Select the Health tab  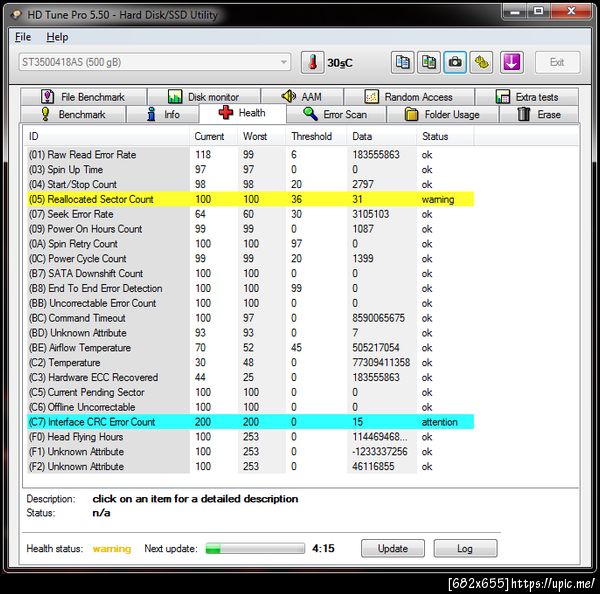[x=243, y=113]
